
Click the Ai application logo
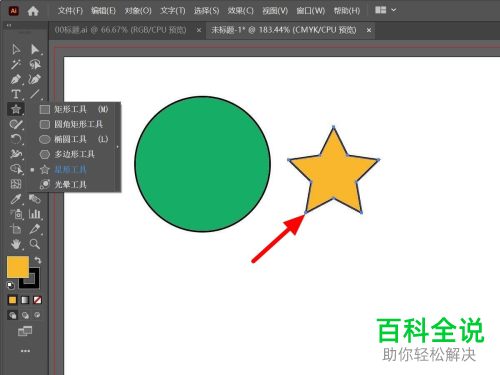[13, 11]
